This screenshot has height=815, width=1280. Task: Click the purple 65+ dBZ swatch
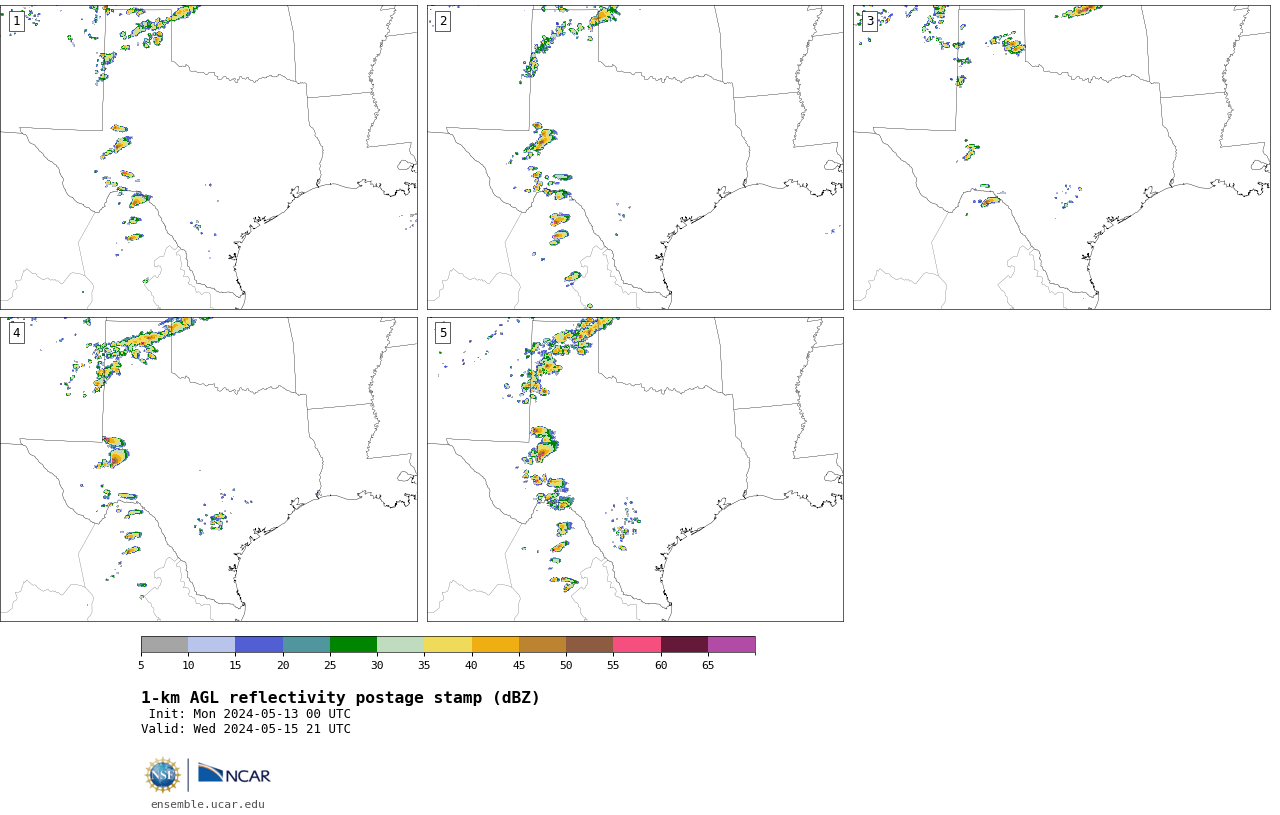click(731, 644)
